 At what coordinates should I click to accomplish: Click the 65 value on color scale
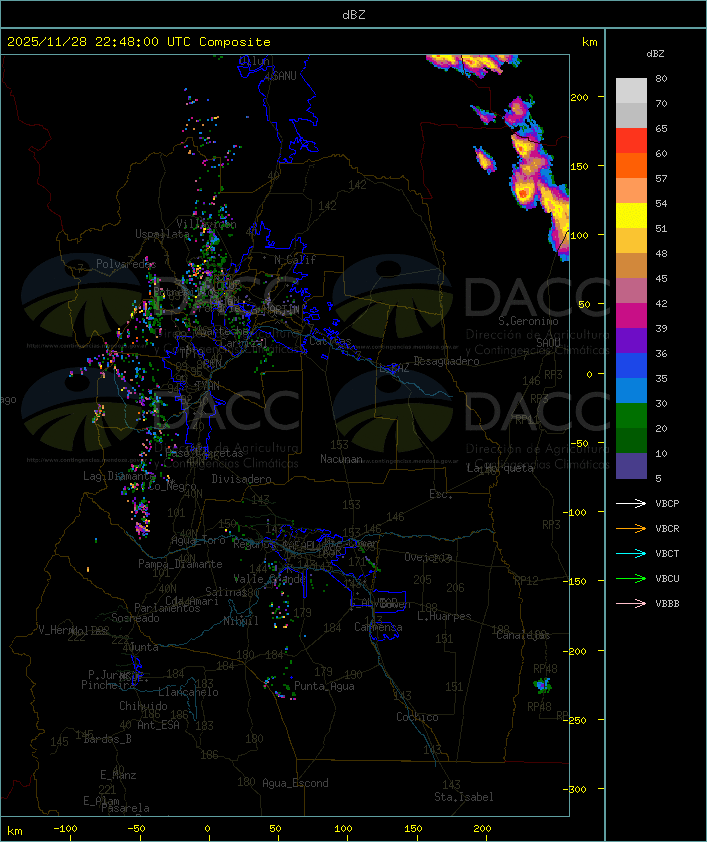point(661,129)
